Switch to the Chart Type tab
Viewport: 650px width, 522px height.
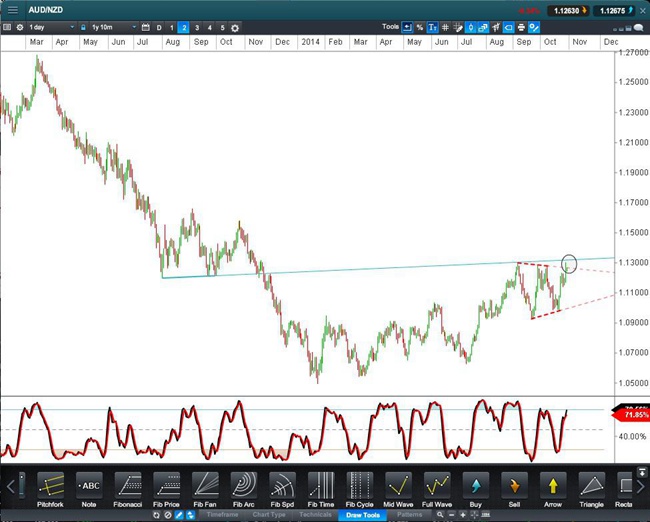[268, 515]
